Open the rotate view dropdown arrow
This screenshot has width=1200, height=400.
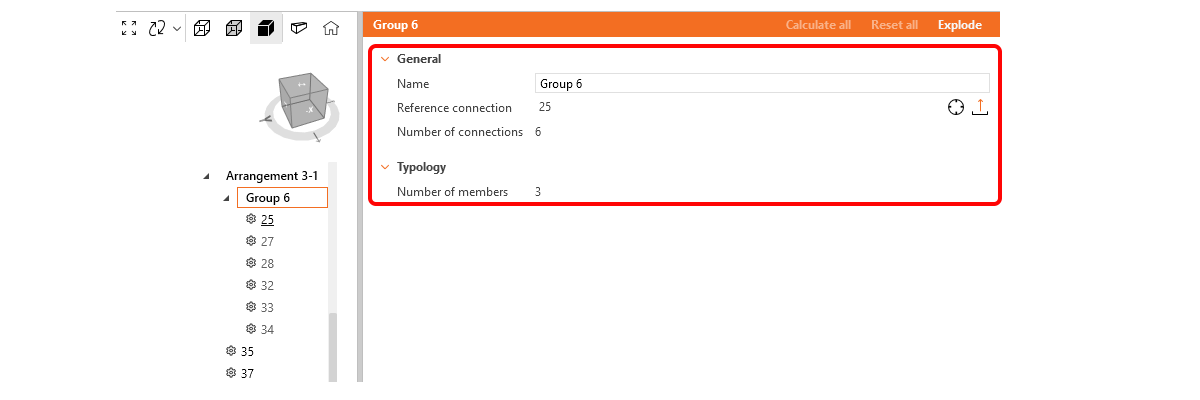click(x=177, y=28)
